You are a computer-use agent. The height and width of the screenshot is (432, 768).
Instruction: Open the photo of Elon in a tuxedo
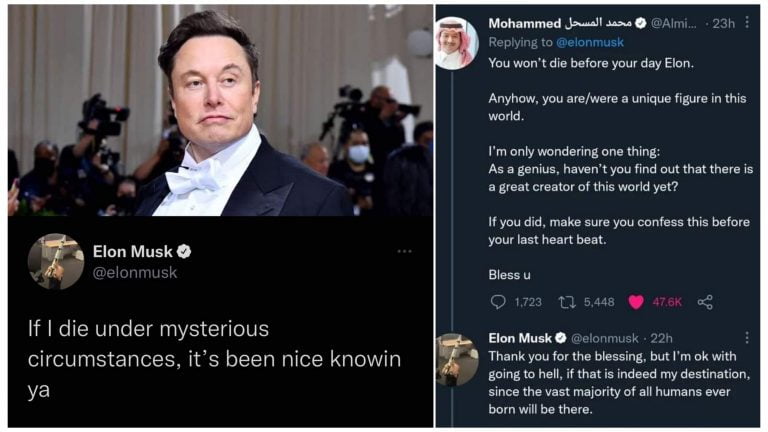tap(220, 110)
